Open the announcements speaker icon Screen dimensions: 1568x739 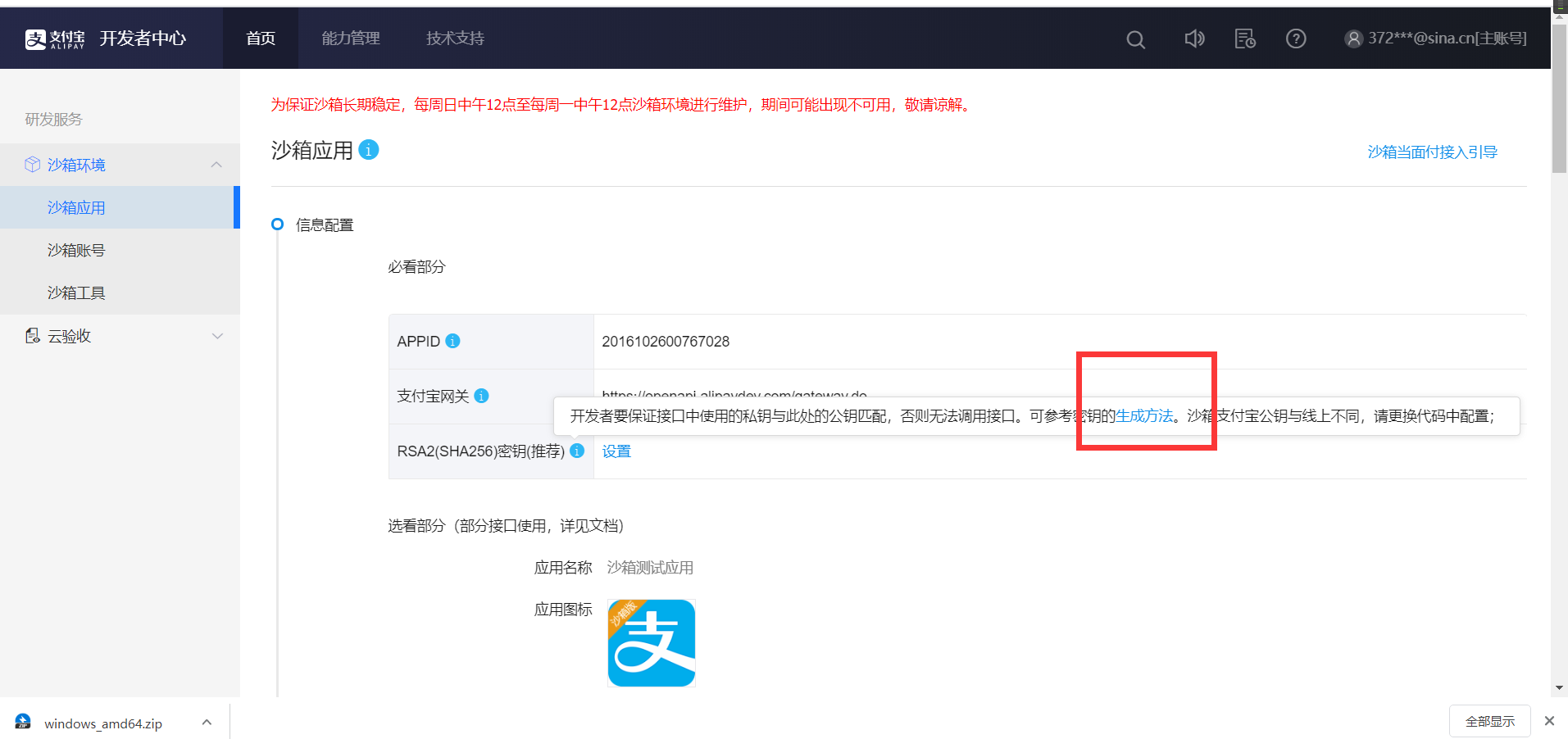[x=1194, y=39]
